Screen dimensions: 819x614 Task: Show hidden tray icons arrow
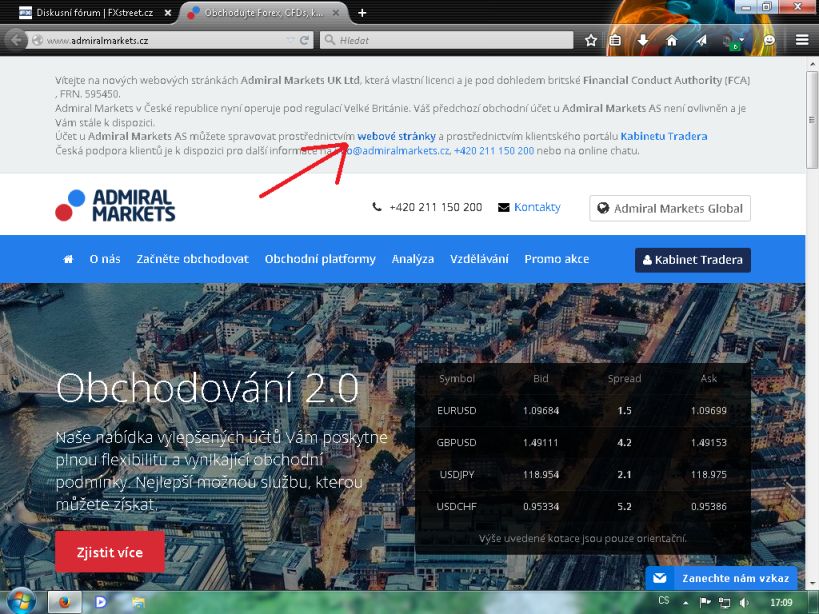(x=686, y=603)
